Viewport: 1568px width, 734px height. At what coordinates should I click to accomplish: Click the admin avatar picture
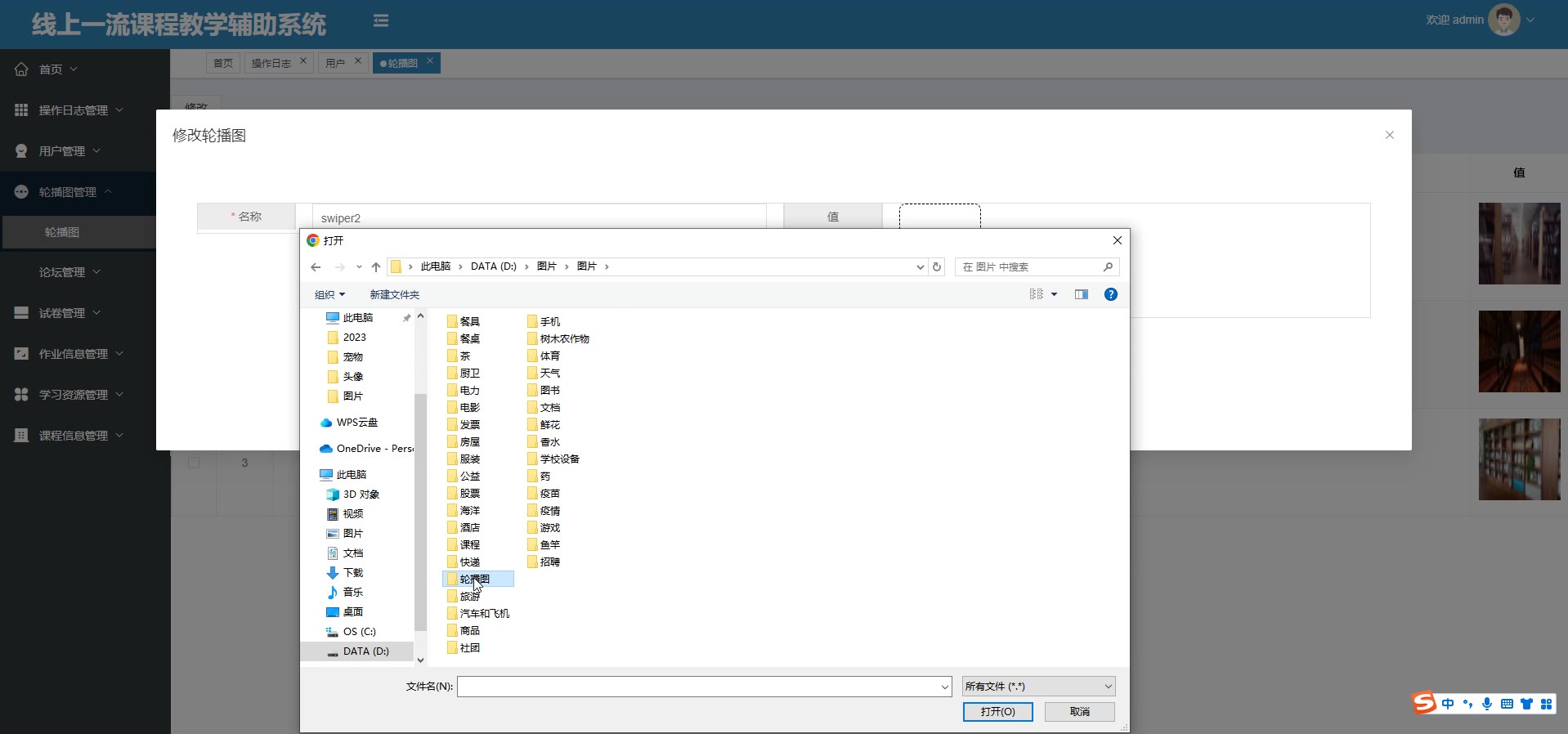(1503, 20)
